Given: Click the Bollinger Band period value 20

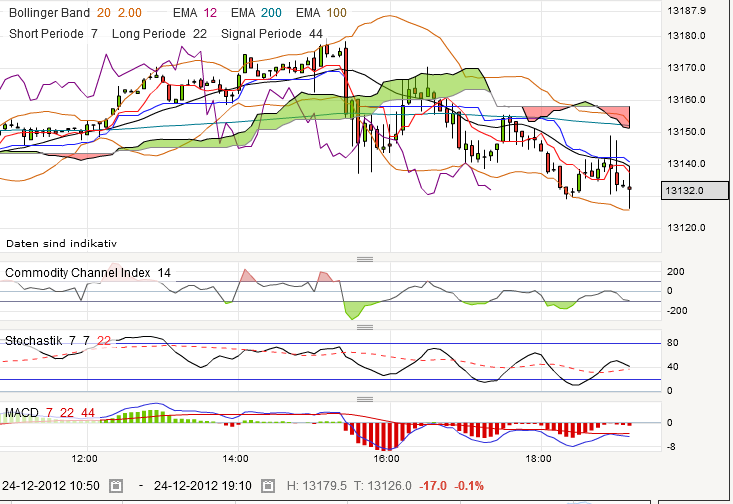Looking at the screenshot, I should pyautogui.click(x=103, y=13).
